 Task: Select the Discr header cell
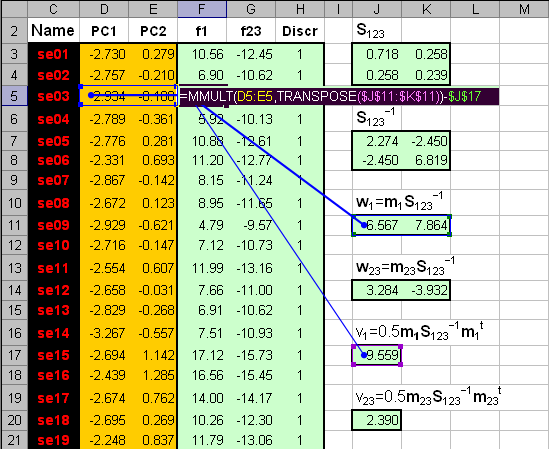(300, 31)
